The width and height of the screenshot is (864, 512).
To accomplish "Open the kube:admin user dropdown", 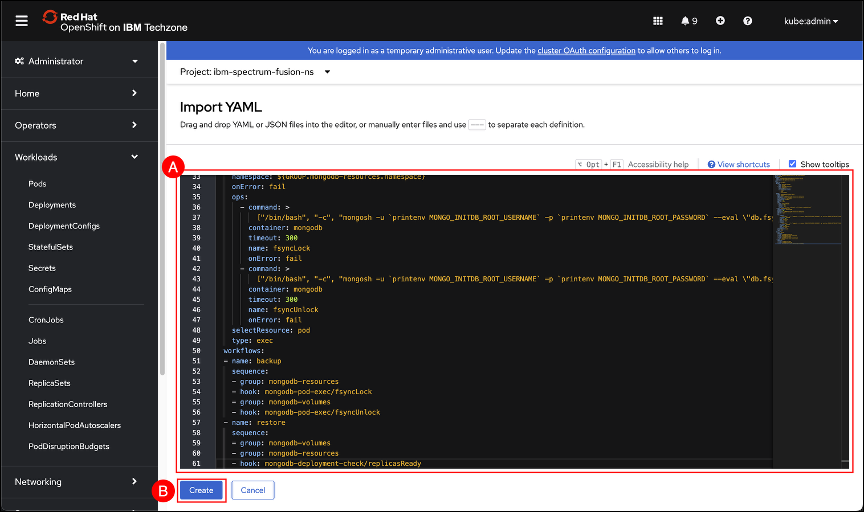I will coord(811,20).
